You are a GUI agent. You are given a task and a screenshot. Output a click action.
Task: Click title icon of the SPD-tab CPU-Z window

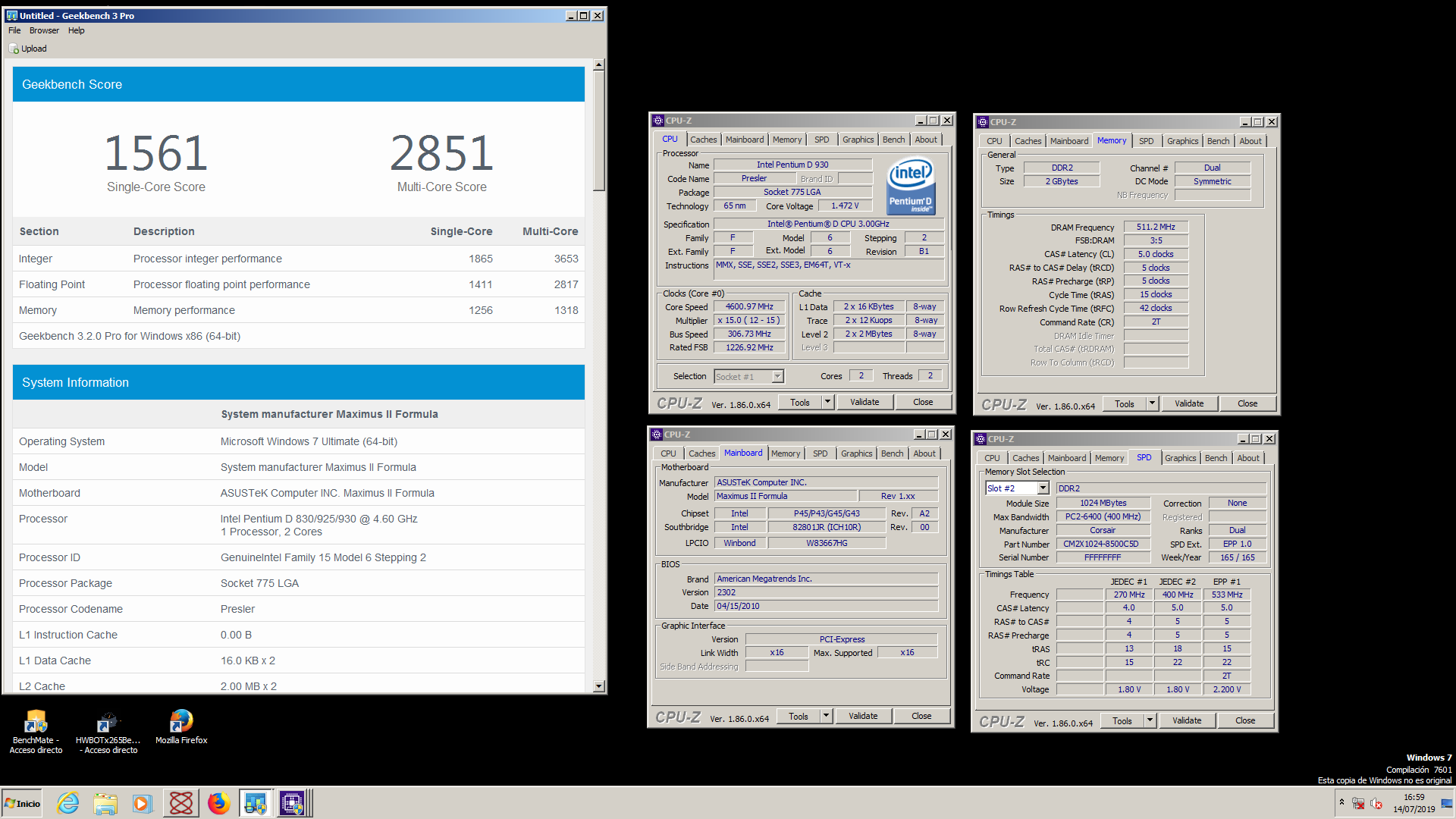pyautogui.click(x=981, y=439)
